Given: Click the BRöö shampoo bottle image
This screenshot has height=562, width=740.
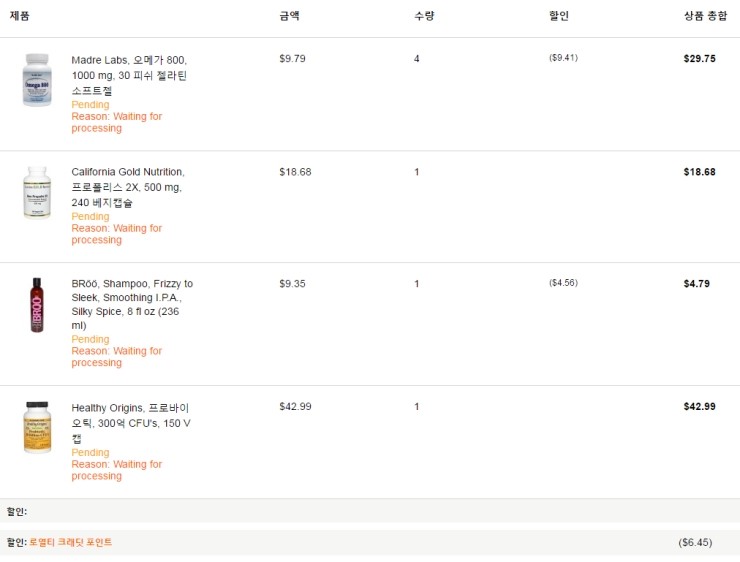Looking at the screenshot, I should click(37, 305).
